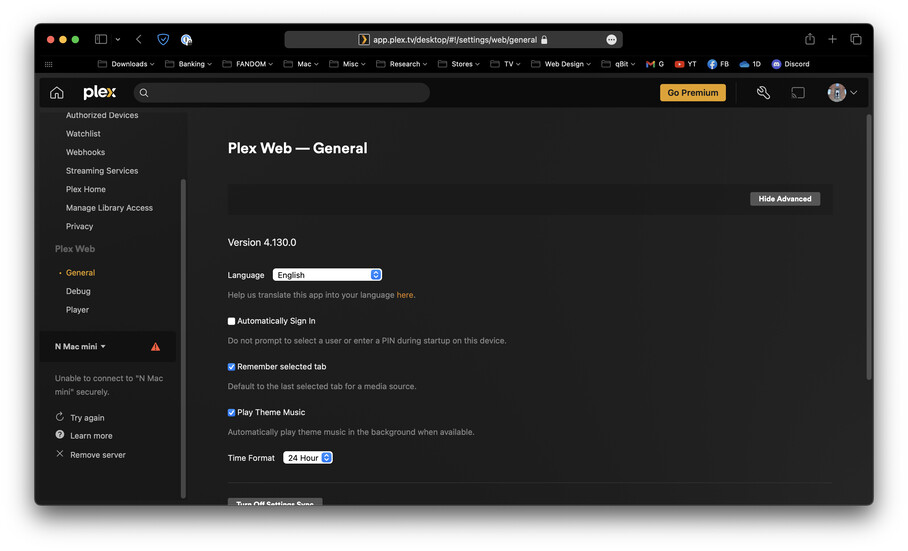This screenshot has width=908, height=551.
Task: Open the Webhooks settings page
Action: point(85,152)
